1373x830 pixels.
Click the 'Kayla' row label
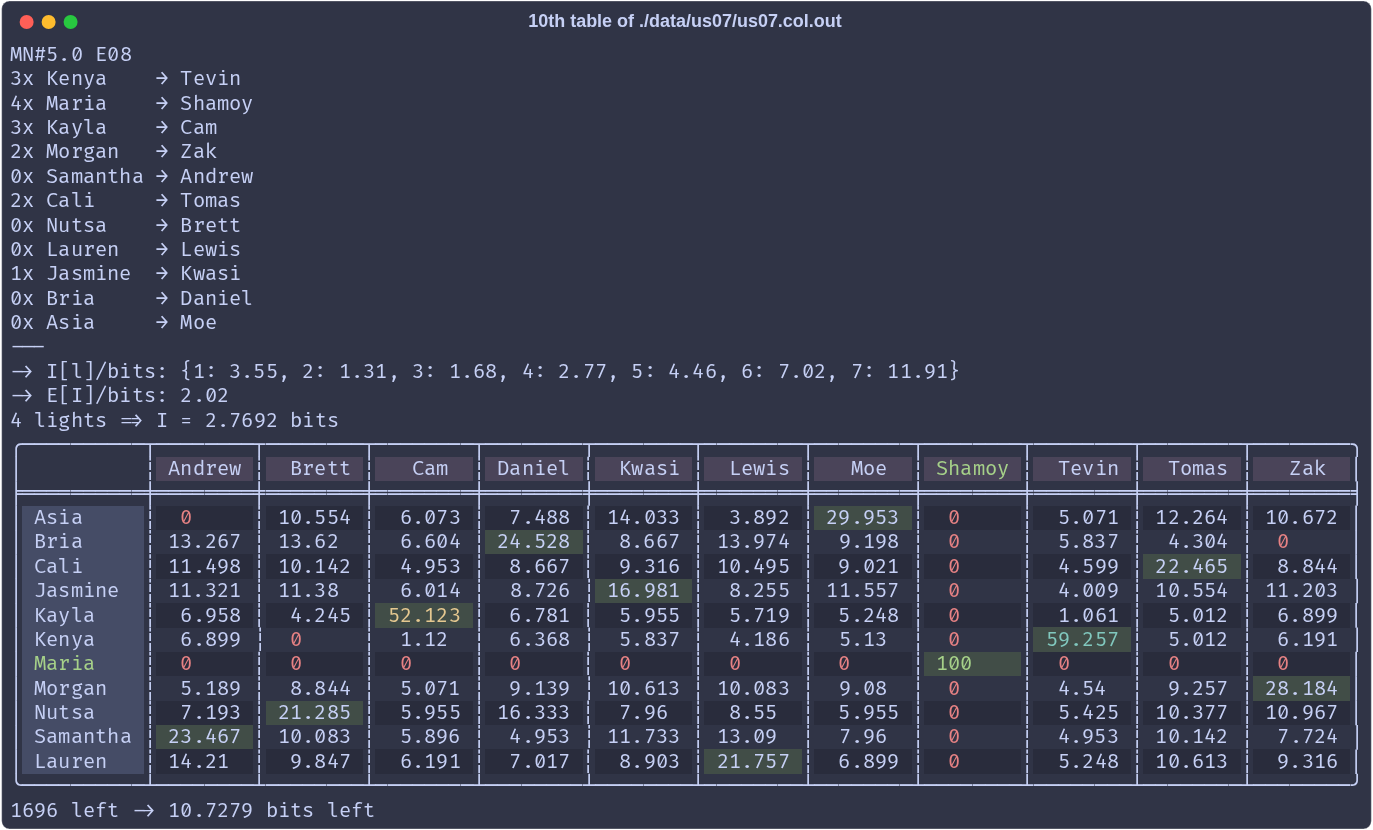83,615
